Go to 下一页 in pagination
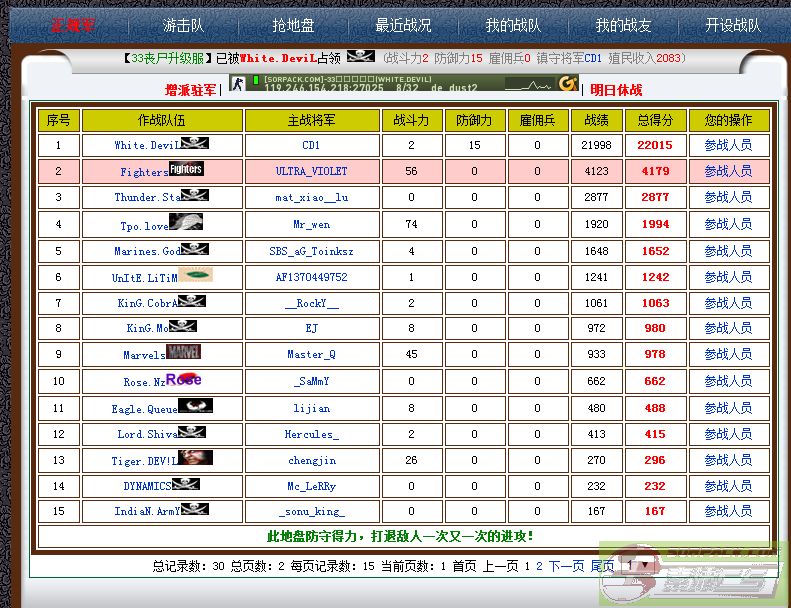The width and height of the screenshot is (791, 608). click(565, 566)
